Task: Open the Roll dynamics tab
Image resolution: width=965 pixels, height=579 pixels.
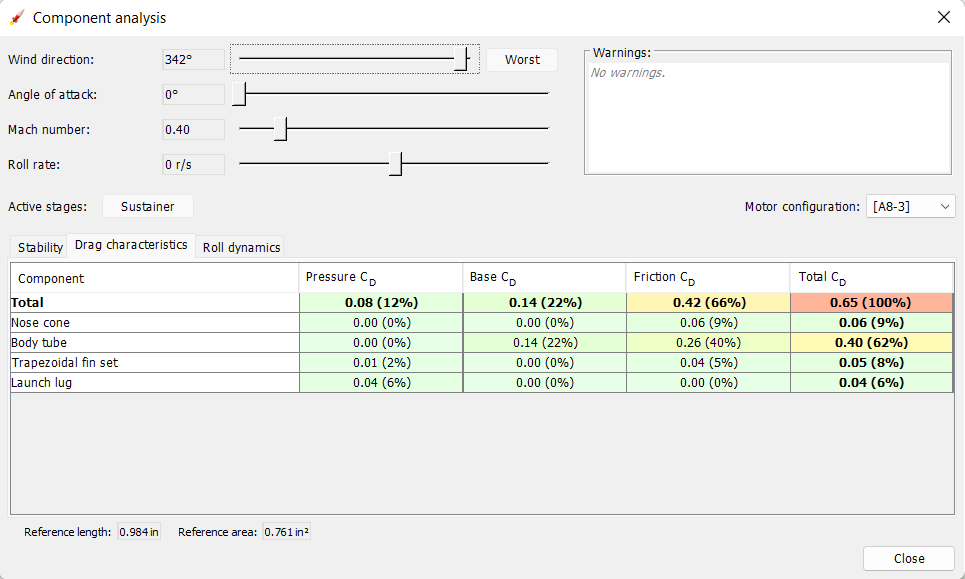Action: point(241,247)
